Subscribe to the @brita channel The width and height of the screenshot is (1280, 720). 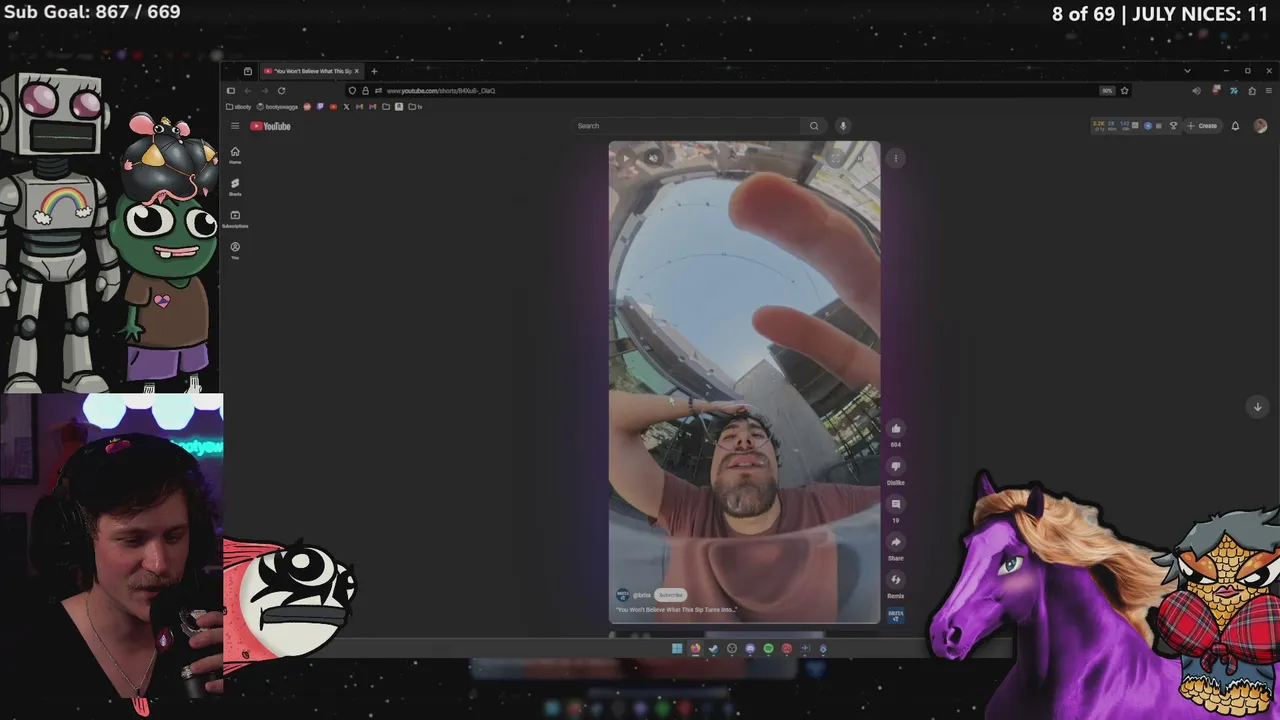pyautogui.click(x=671, y=595)
